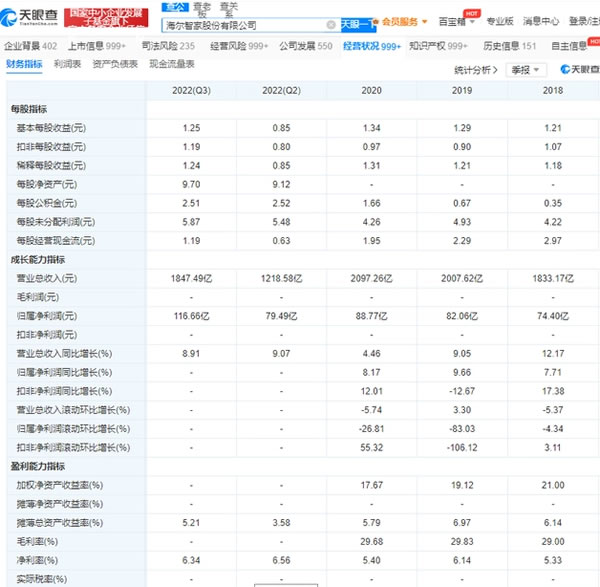Select the 实际税率(%) row label
Screen dimensions: 600x587
[42, 579]
